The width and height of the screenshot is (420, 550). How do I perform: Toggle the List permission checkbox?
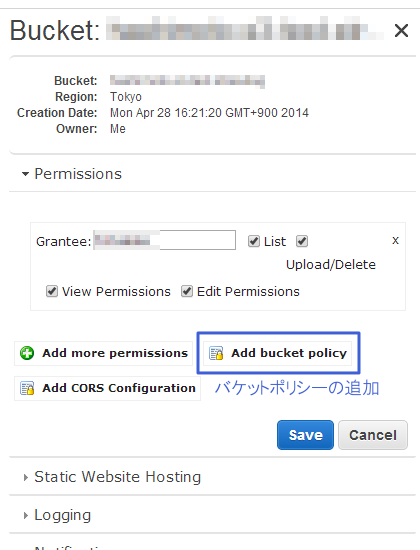point(254,241)
